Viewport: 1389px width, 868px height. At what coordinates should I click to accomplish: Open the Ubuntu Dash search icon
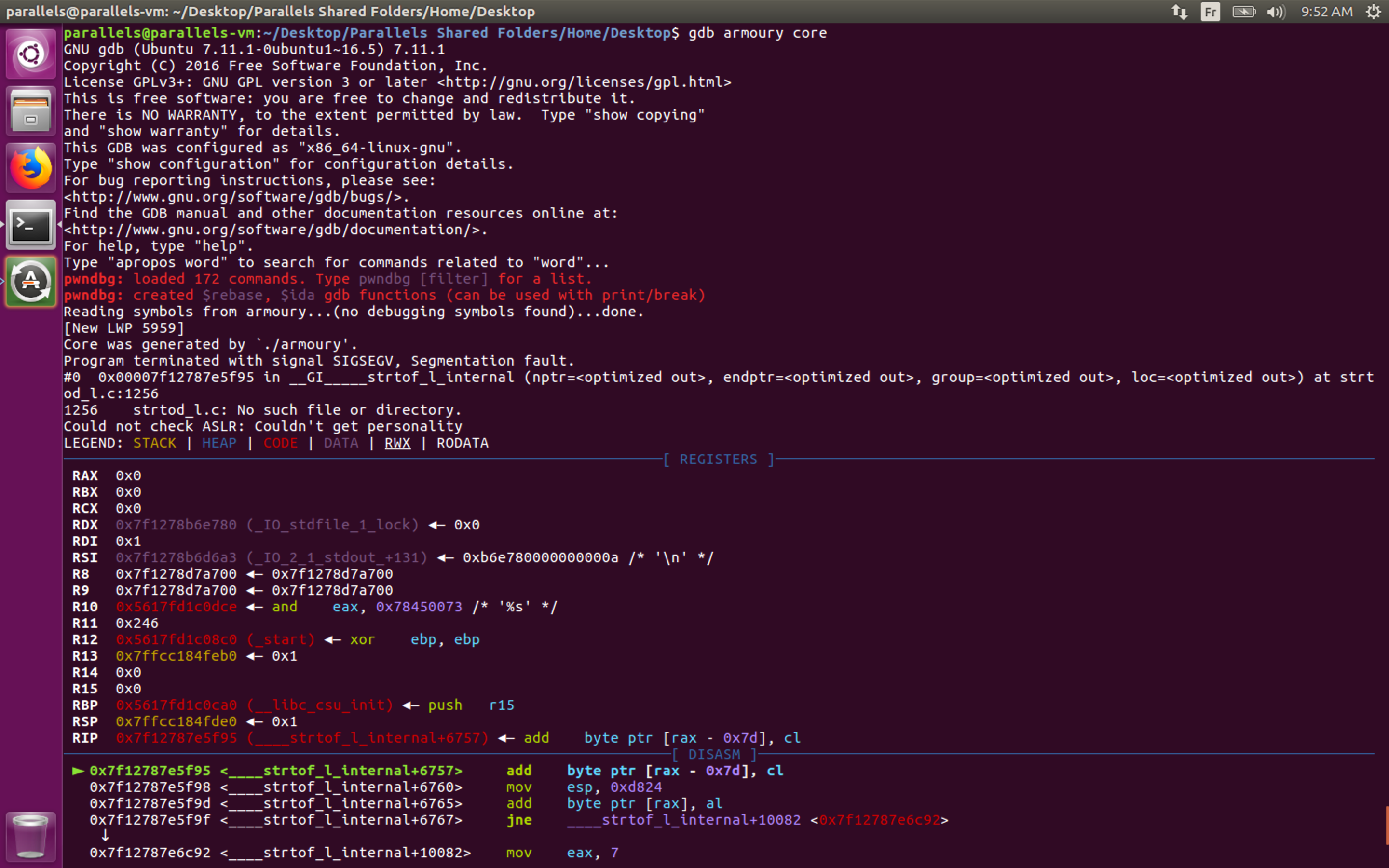pos(30,54)
